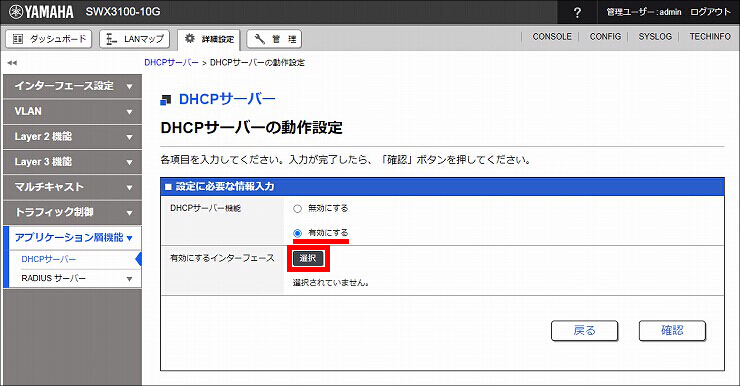This screenshot has width=740, height=386.
Task: Click the 戻る button
Action: [584, 330]
